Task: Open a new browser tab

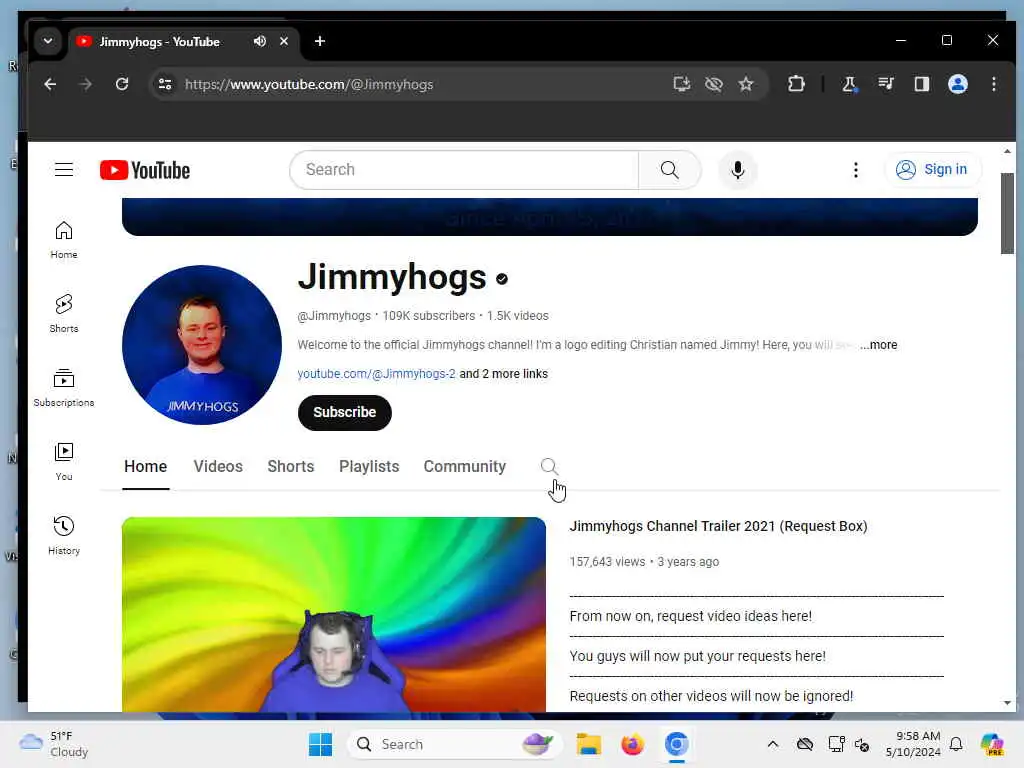Action: [320, 41]
